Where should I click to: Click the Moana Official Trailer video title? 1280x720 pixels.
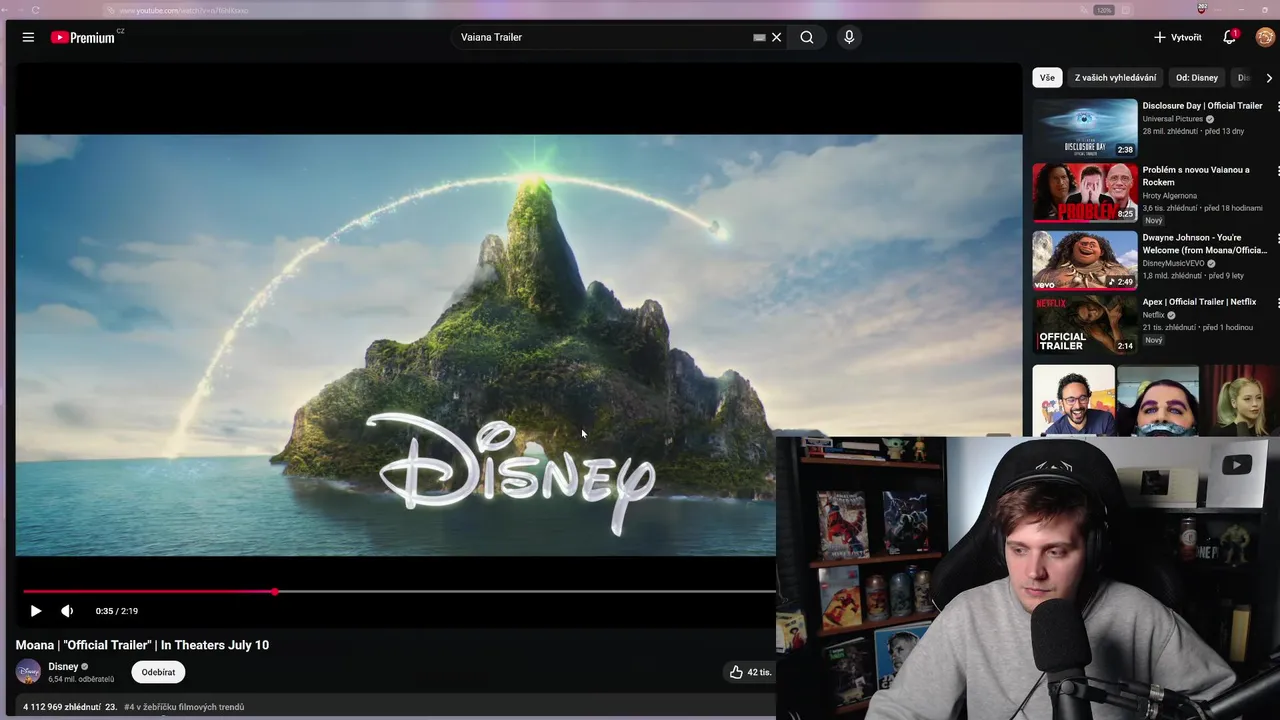[x=142, y=645]
